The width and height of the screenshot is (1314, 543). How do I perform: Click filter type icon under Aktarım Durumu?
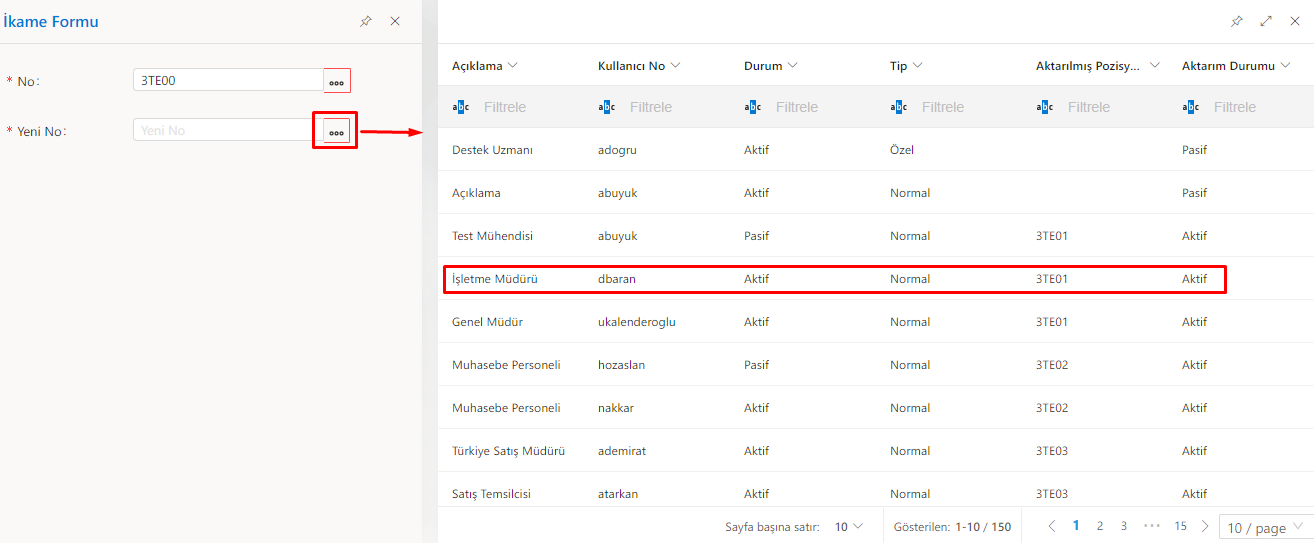pyautogui.click(x=1191, y=107)
